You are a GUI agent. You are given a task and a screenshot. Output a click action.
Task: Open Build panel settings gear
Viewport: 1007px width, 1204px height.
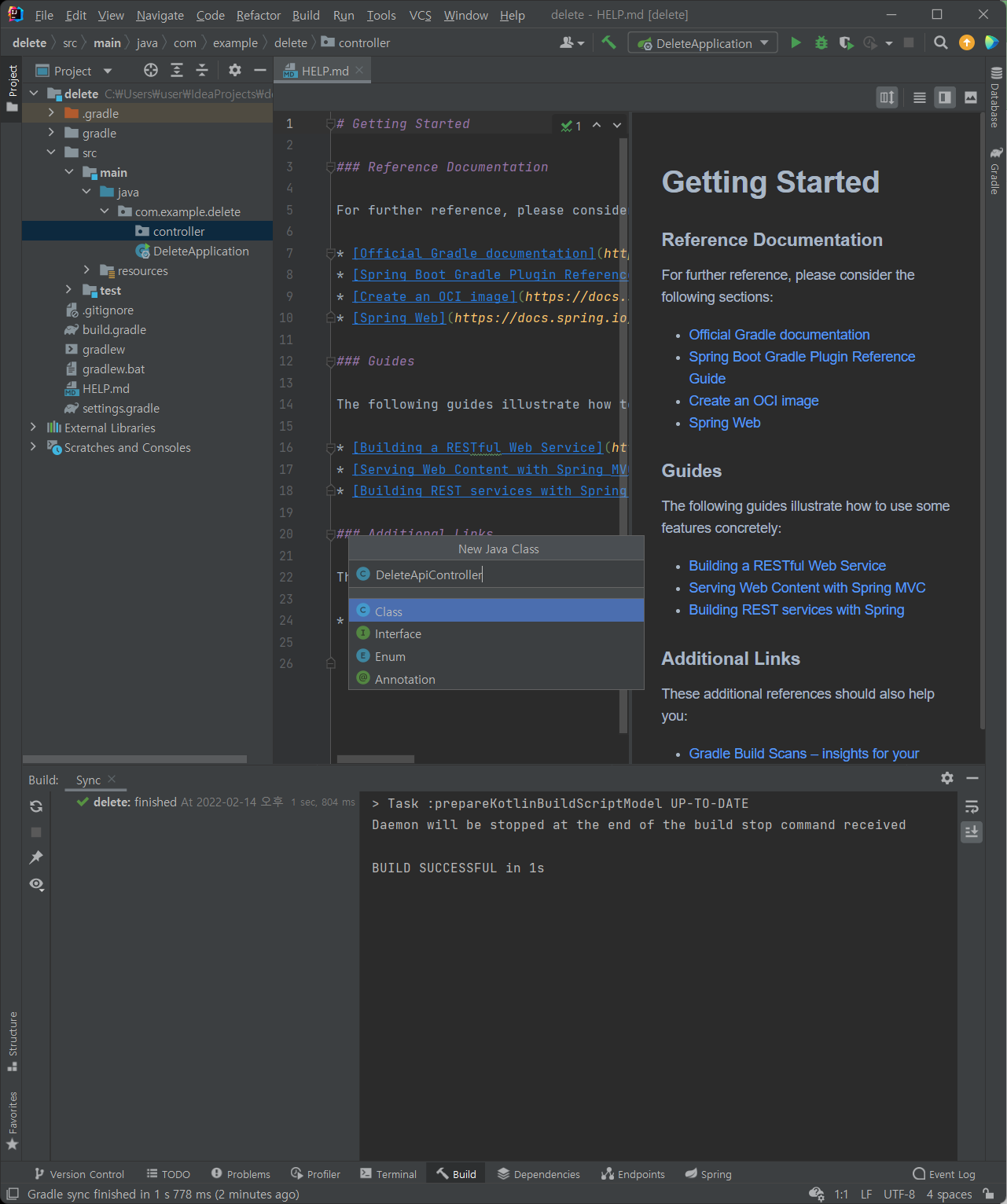tap(947, 777)
